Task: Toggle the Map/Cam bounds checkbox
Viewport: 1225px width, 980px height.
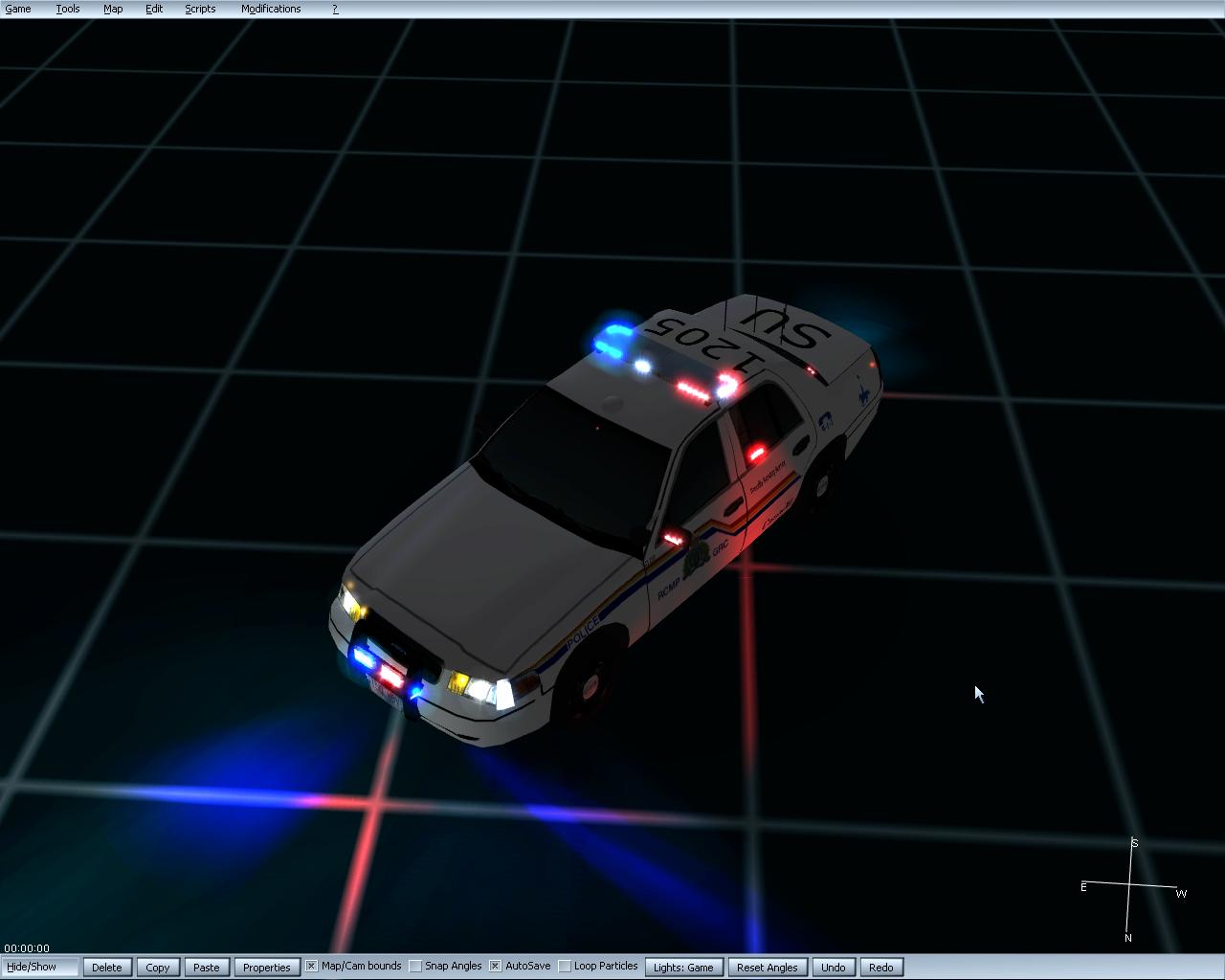Action: click(x=311, y=966)
